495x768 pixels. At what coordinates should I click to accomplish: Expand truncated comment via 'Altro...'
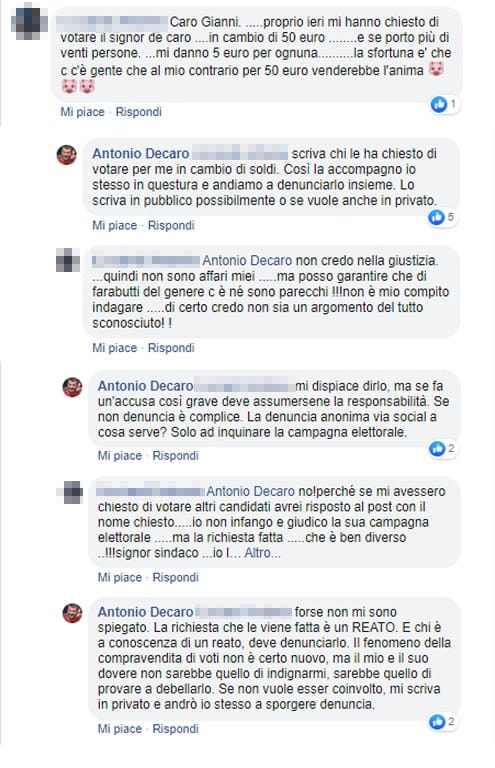[x=262, y=553]
